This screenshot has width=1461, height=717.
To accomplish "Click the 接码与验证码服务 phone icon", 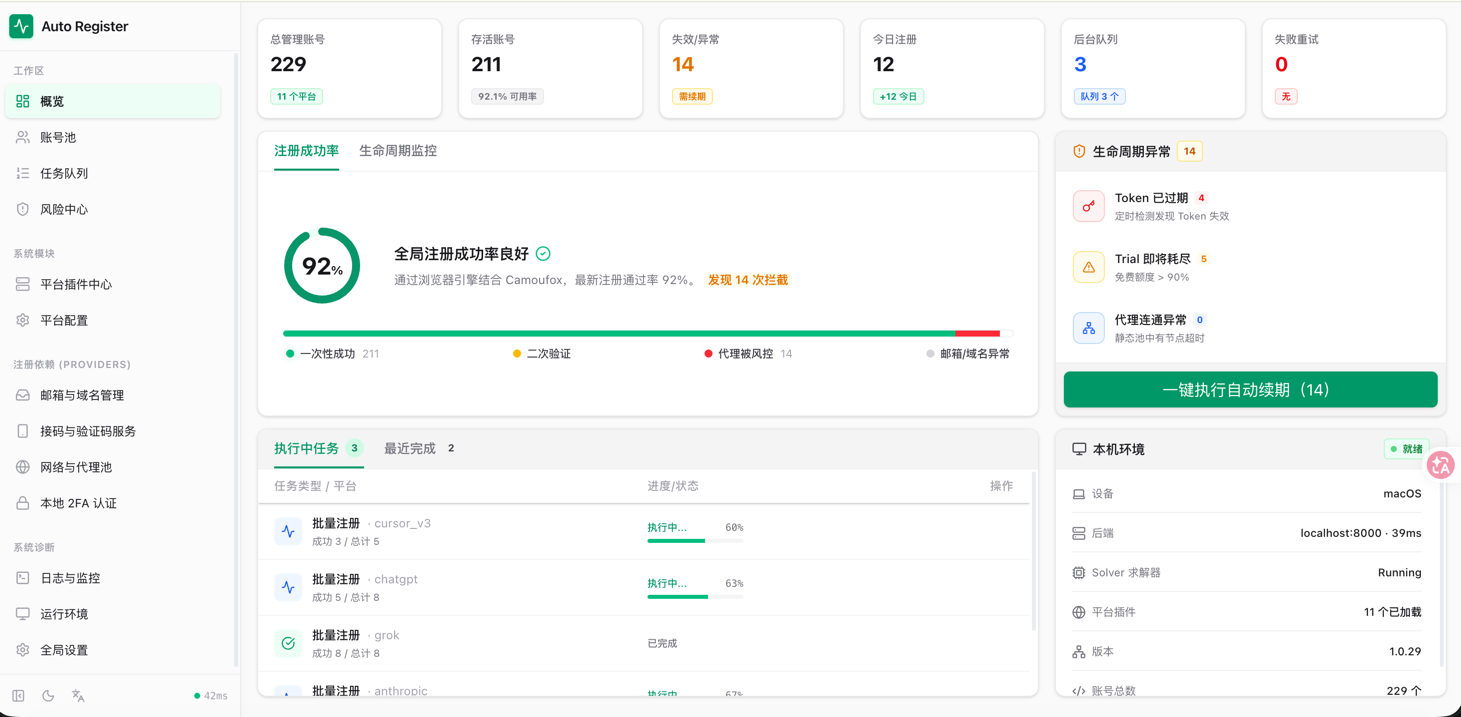I will [23, 431].
